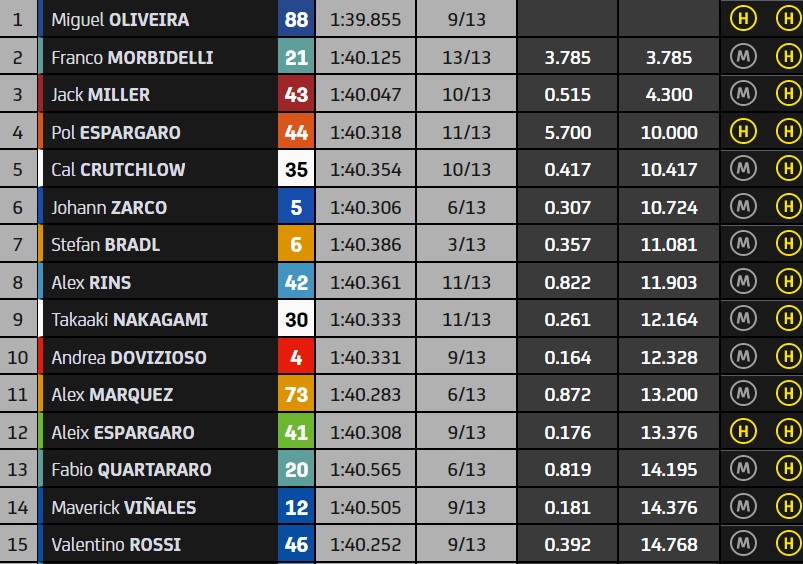Click Pol Espargaro's first yellow H tyre icon
Viewport: 803px width, 564px height.
(x=743, y=131)
